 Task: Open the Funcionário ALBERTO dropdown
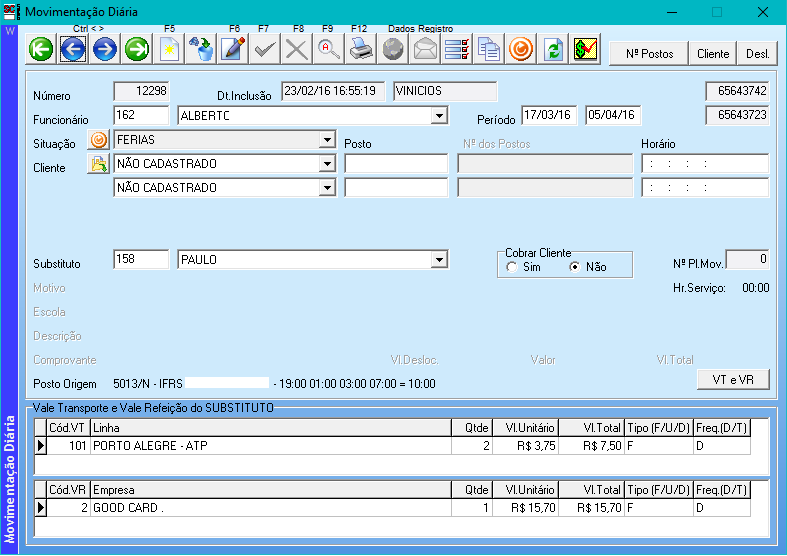439,116
